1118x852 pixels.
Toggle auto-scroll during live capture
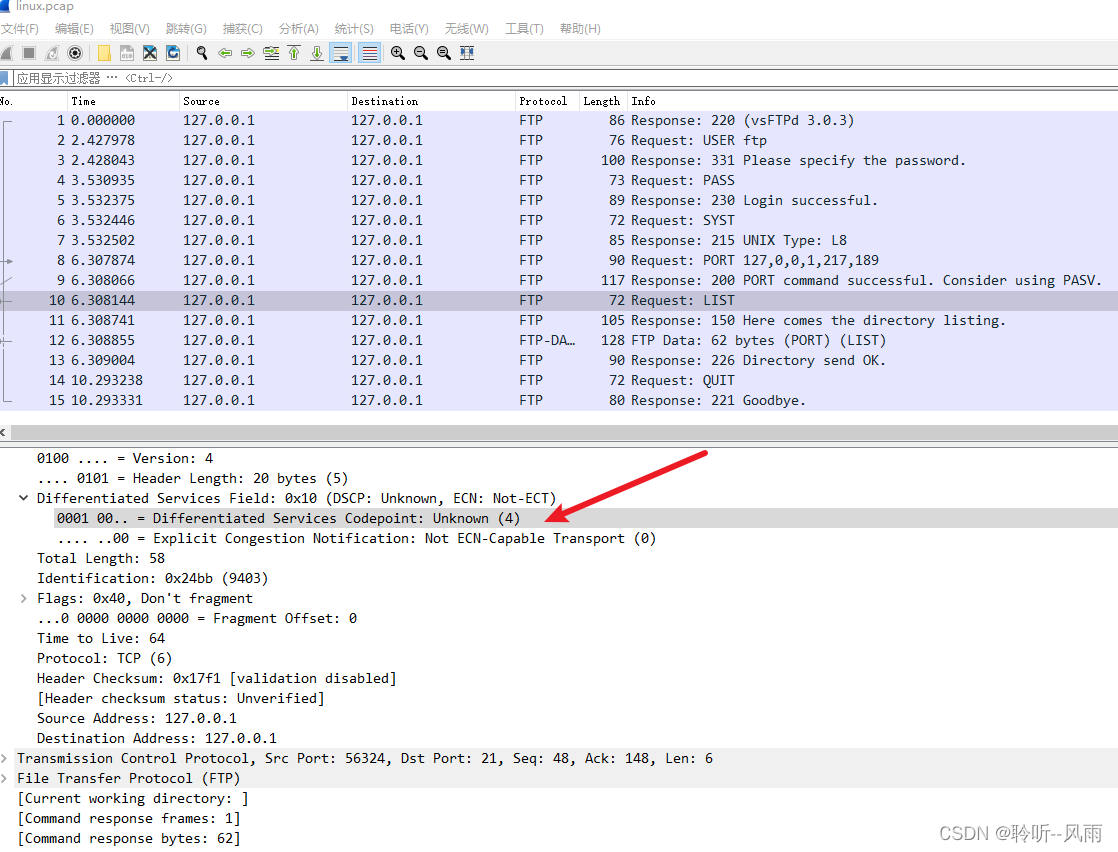342,53
